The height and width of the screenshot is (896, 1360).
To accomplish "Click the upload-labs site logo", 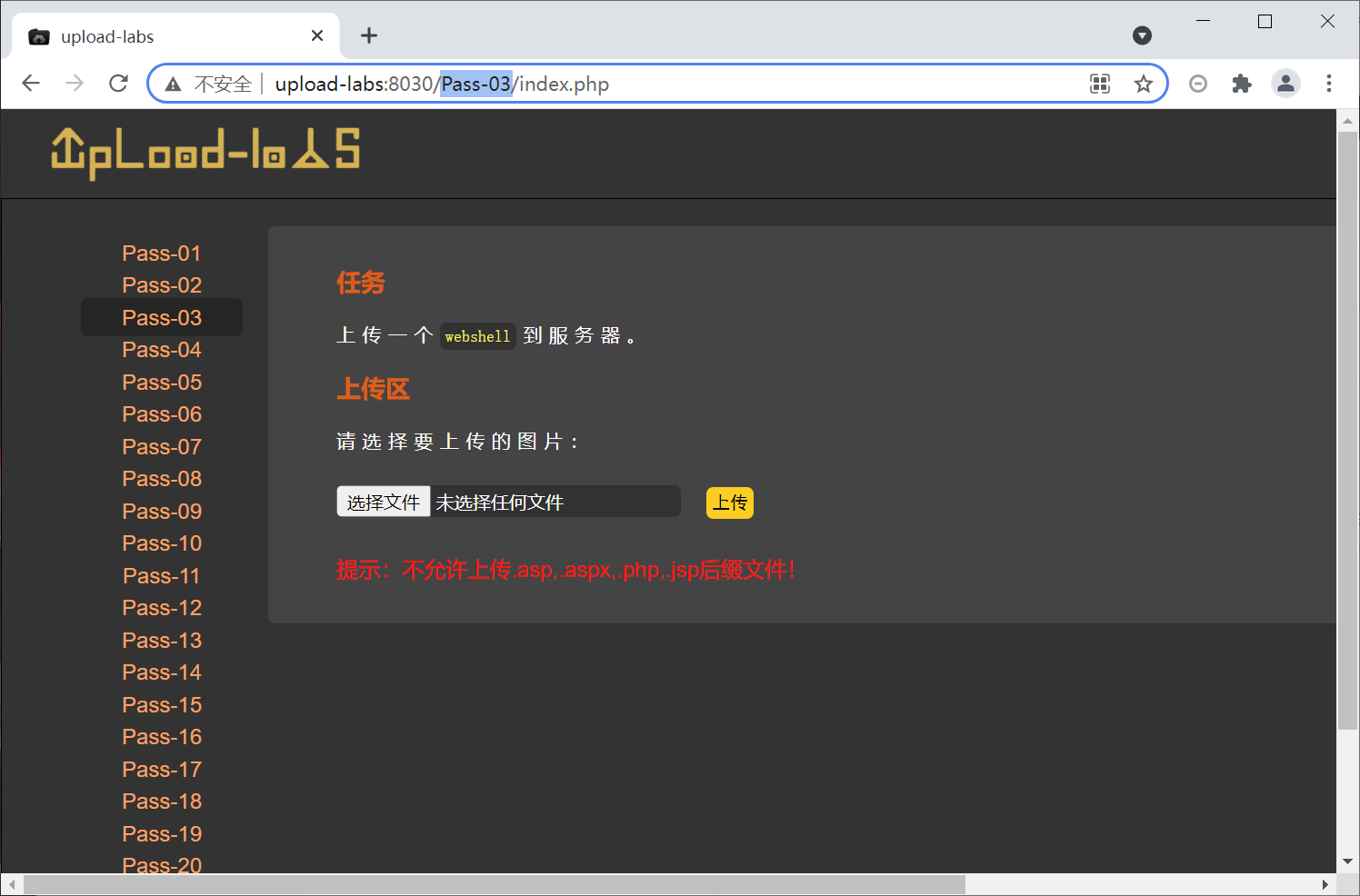I will pyautogui.click(x=205, y=153).
